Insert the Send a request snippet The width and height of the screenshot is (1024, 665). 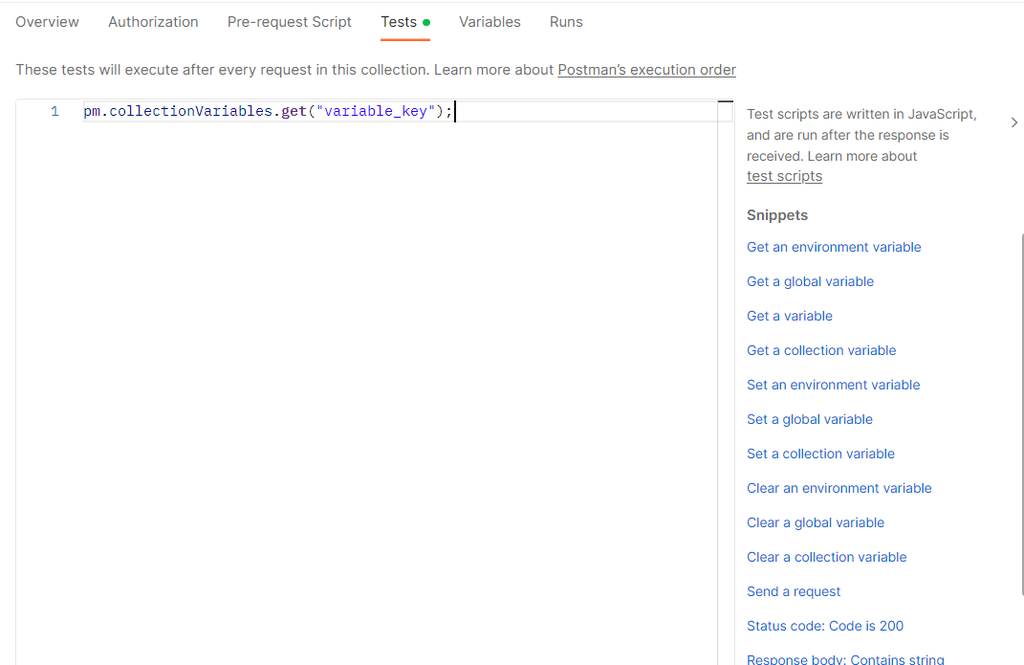(793, 591)
